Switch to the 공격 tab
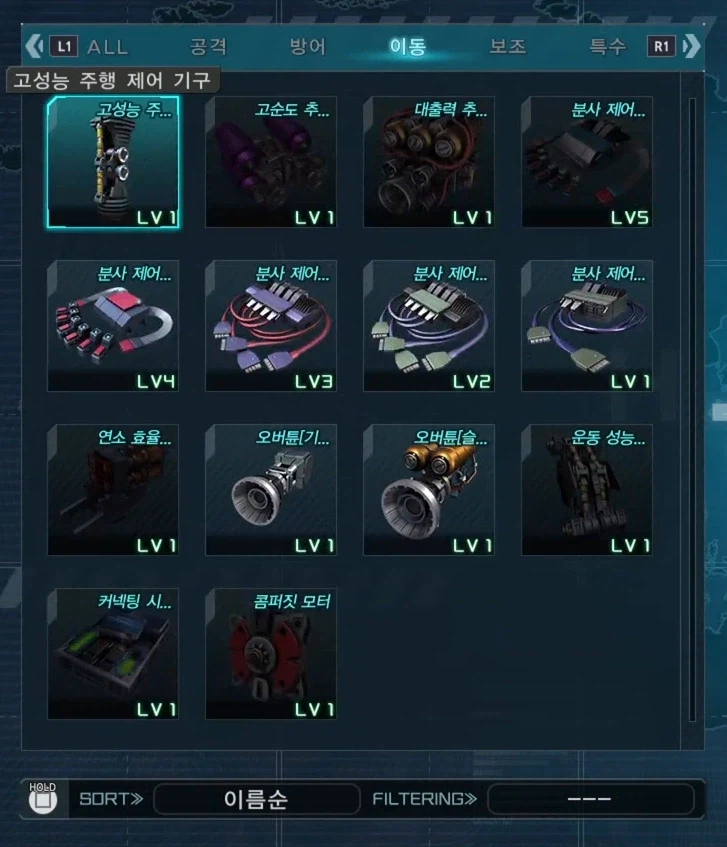 tap(208, 46)
